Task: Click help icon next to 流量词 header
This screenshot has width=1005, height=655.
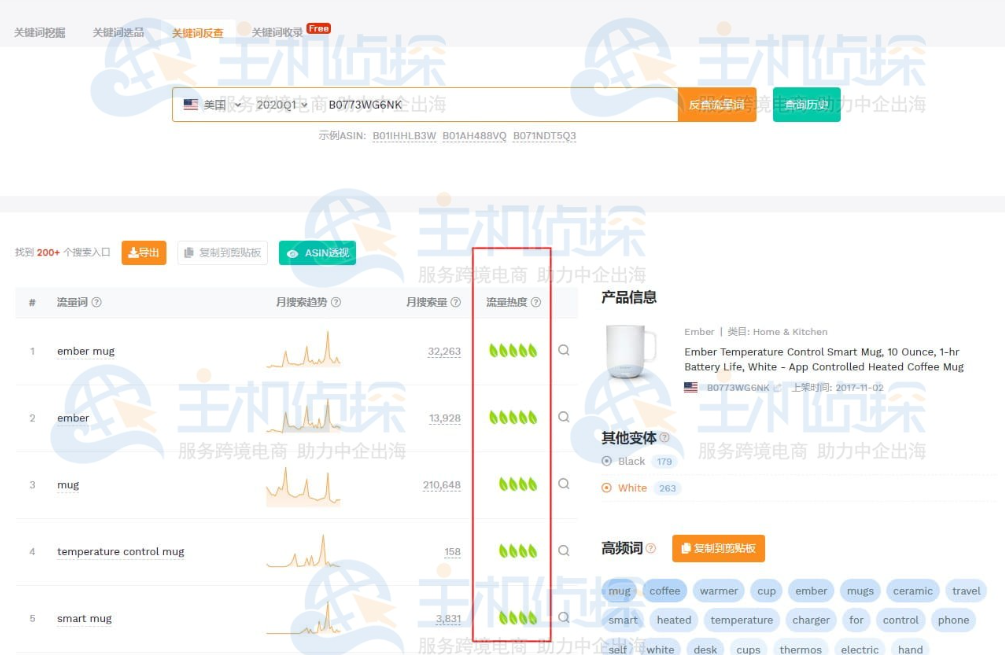Action: coord(97,302)
